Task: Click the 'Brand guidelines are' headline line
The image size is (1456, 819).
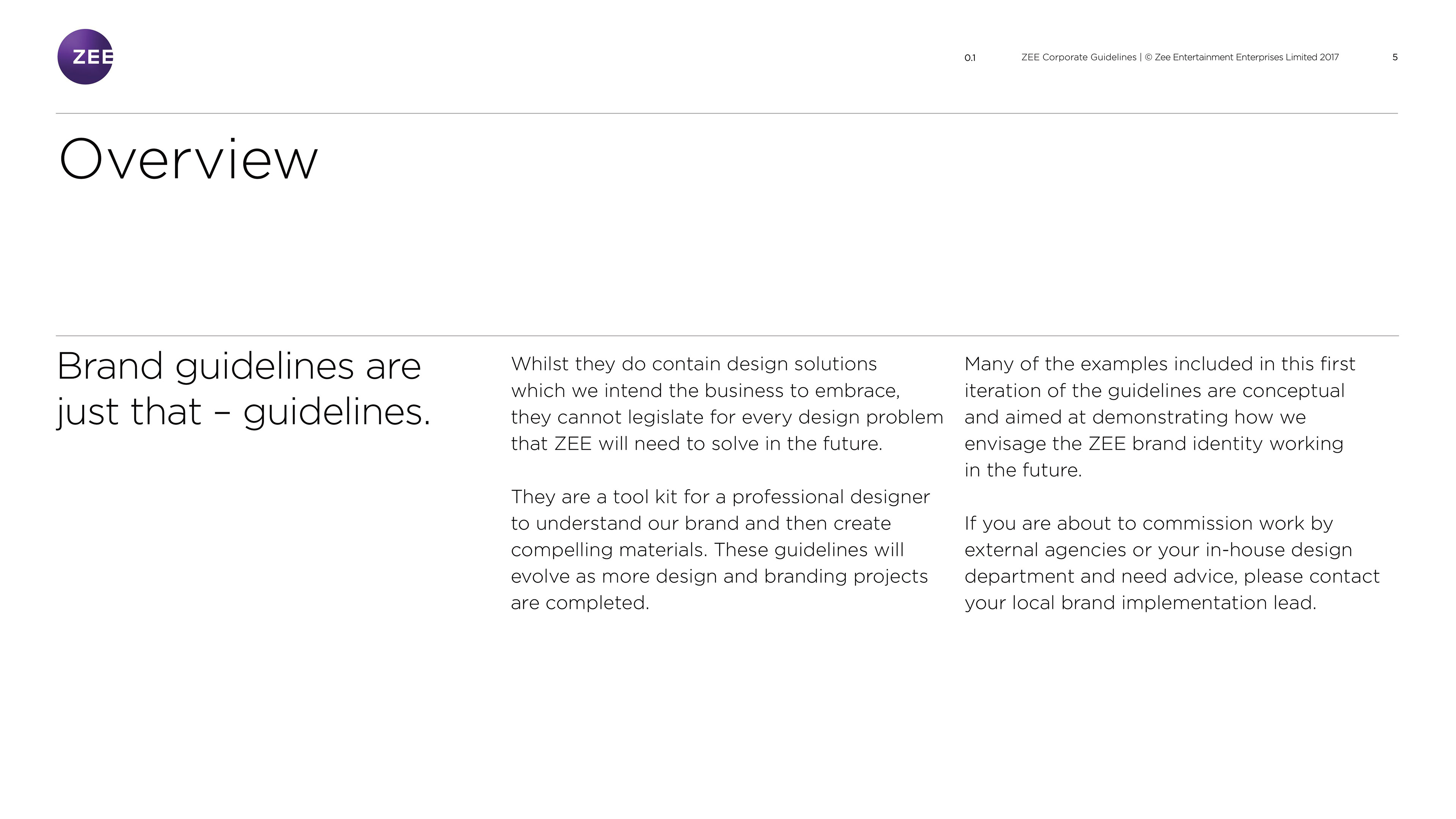Action: click(x=239, y=366)
